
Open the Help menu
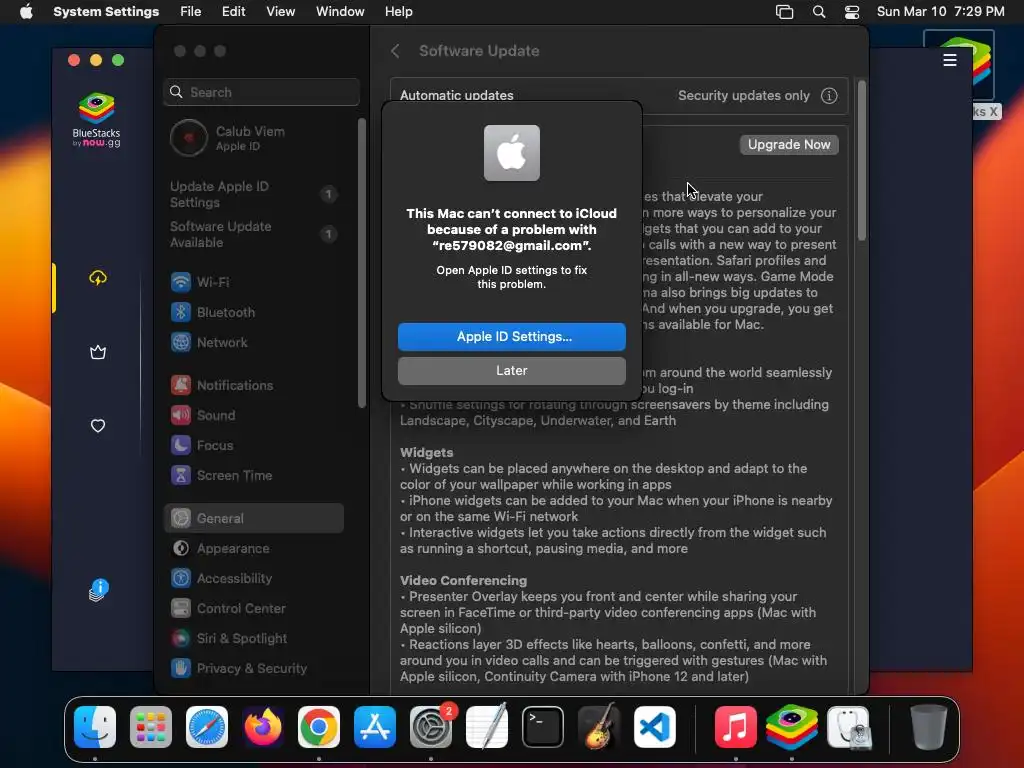pos(398,12)
